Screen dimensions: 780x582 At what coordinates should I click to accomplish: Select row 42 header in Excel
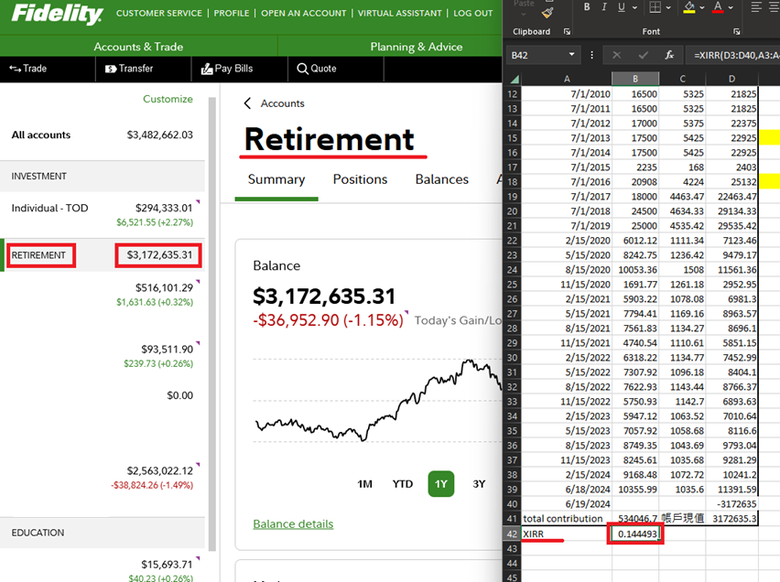coord(513,534)
